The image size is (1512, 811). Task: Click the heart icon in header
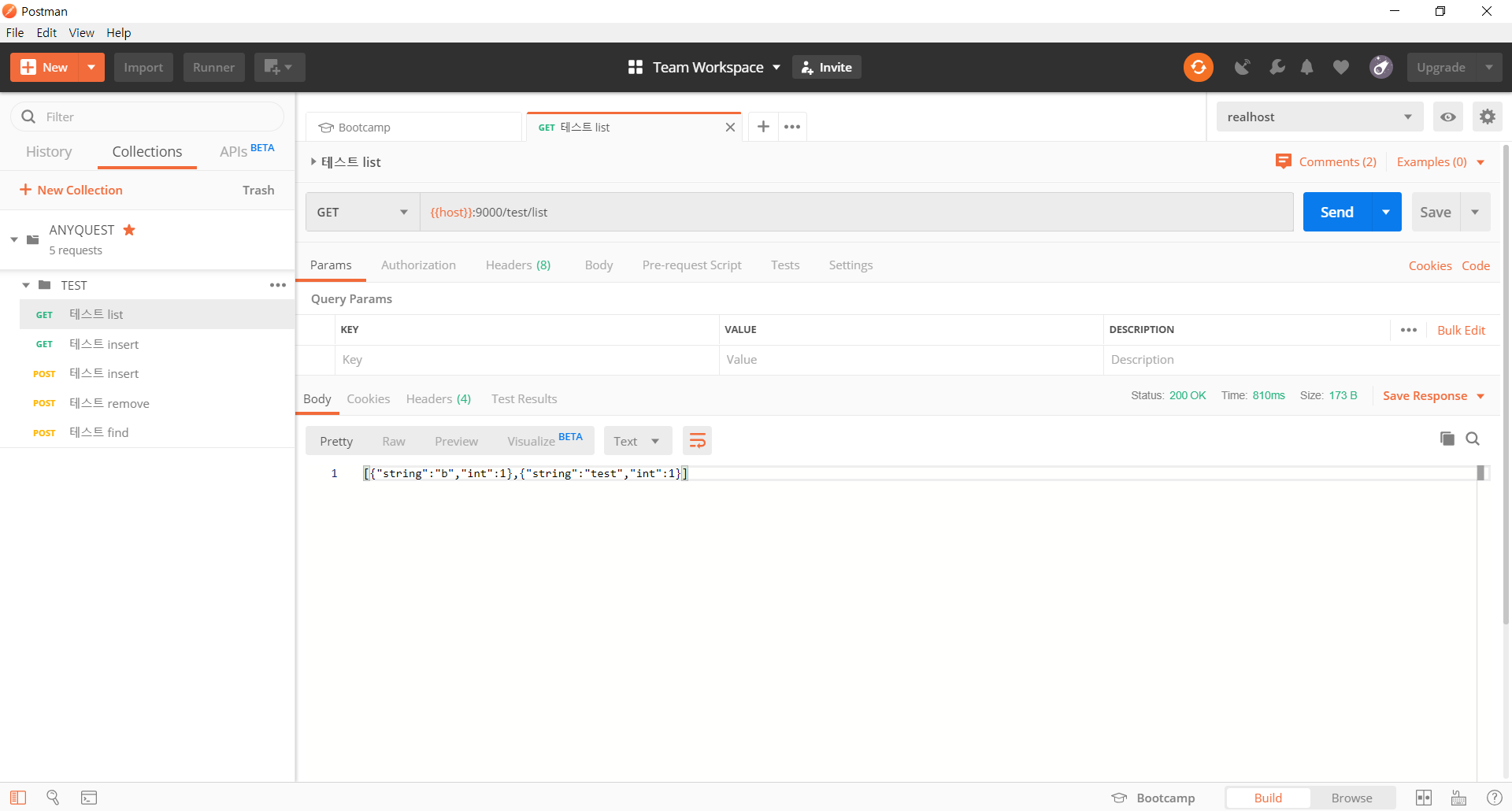[1341, 67]
